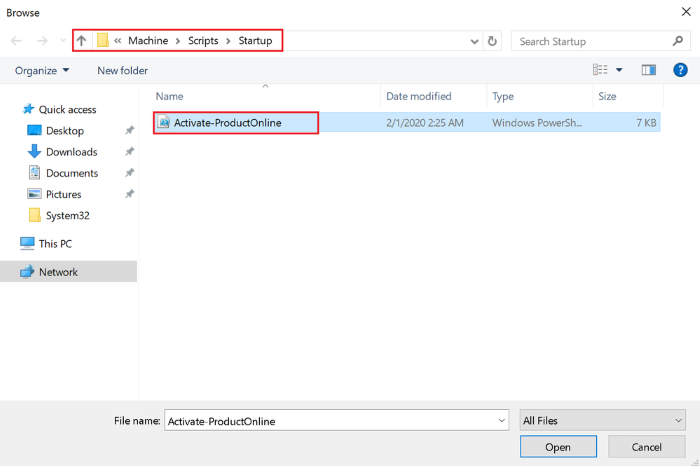Click the Up one level arrow
Image resolution: width=700 pixels, height=466 pixels.
coord(82,41)
